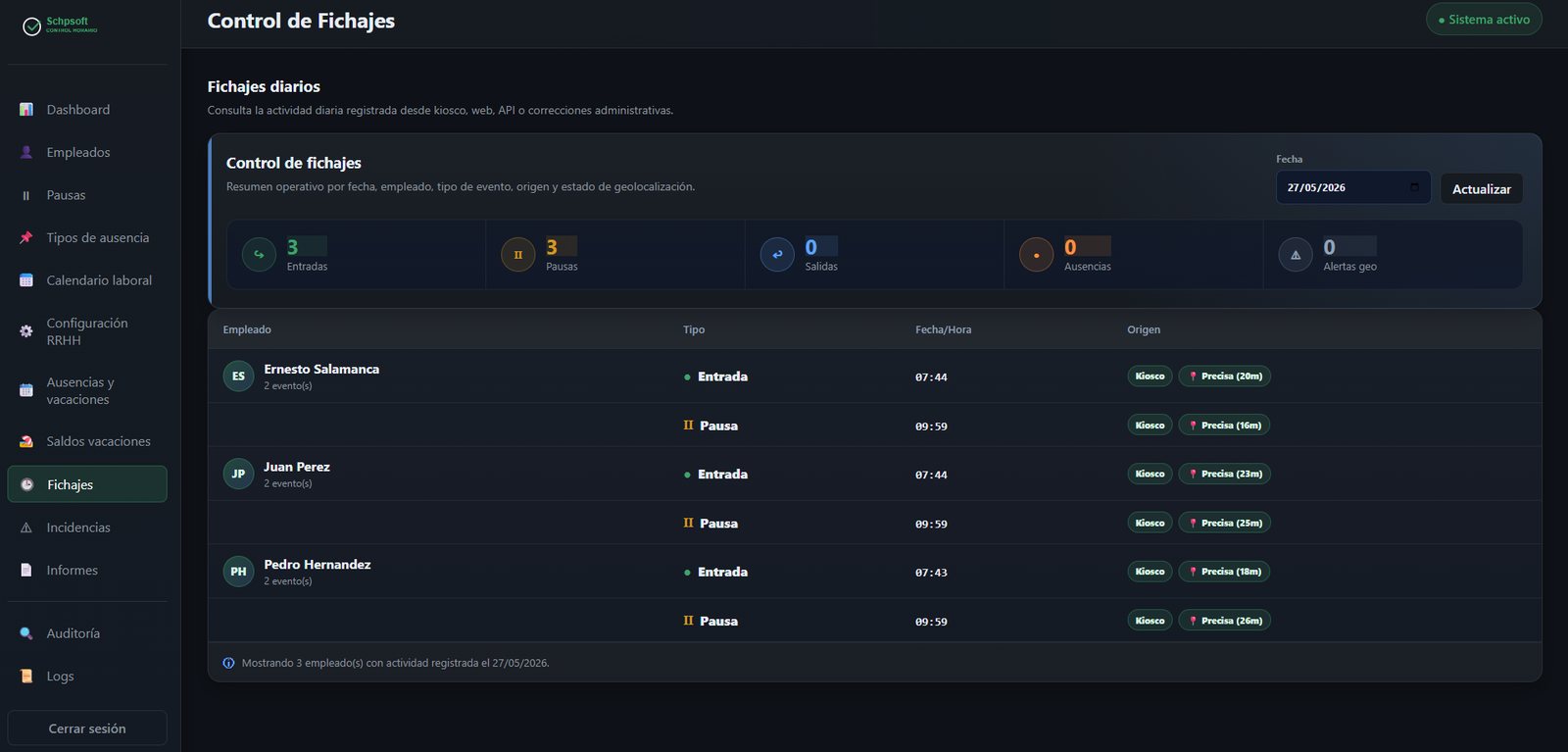1568x752 pixels.
Task: Click the Auditoría magnifier icon
Action: click(x=26, y=633)
